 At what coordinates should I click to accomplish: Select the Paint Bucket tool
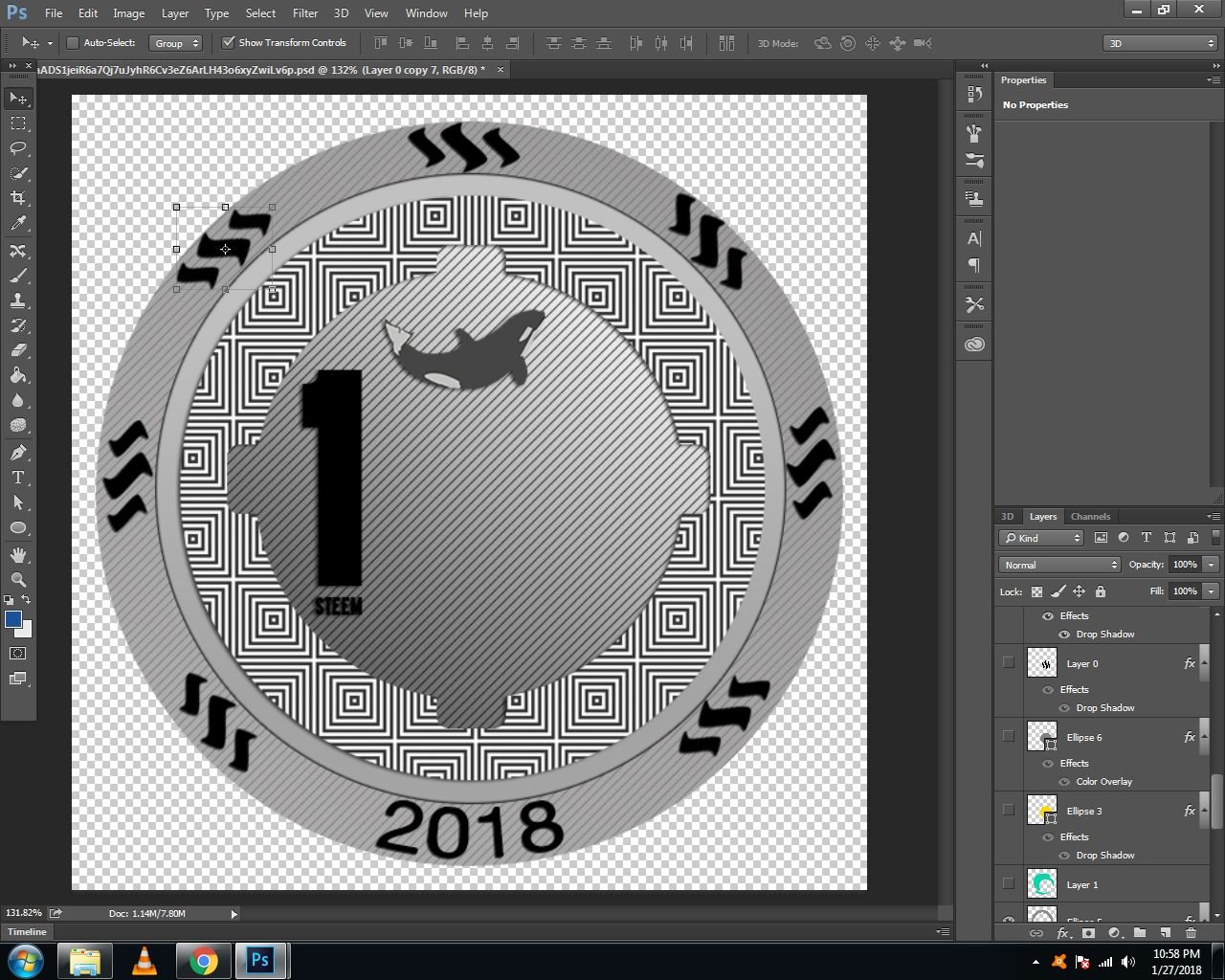[x=18, y=375]
